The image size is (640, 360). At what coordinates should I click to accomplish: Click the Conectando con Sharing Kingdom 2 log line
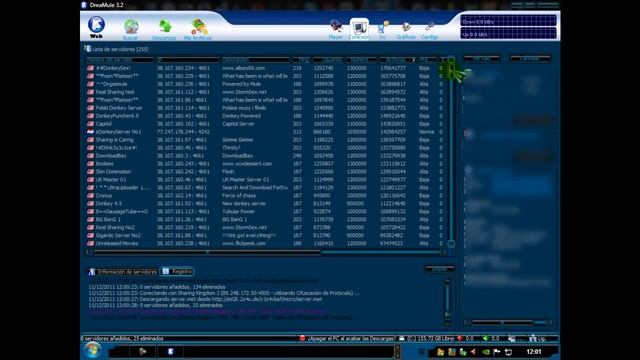(x=224, y=293)
